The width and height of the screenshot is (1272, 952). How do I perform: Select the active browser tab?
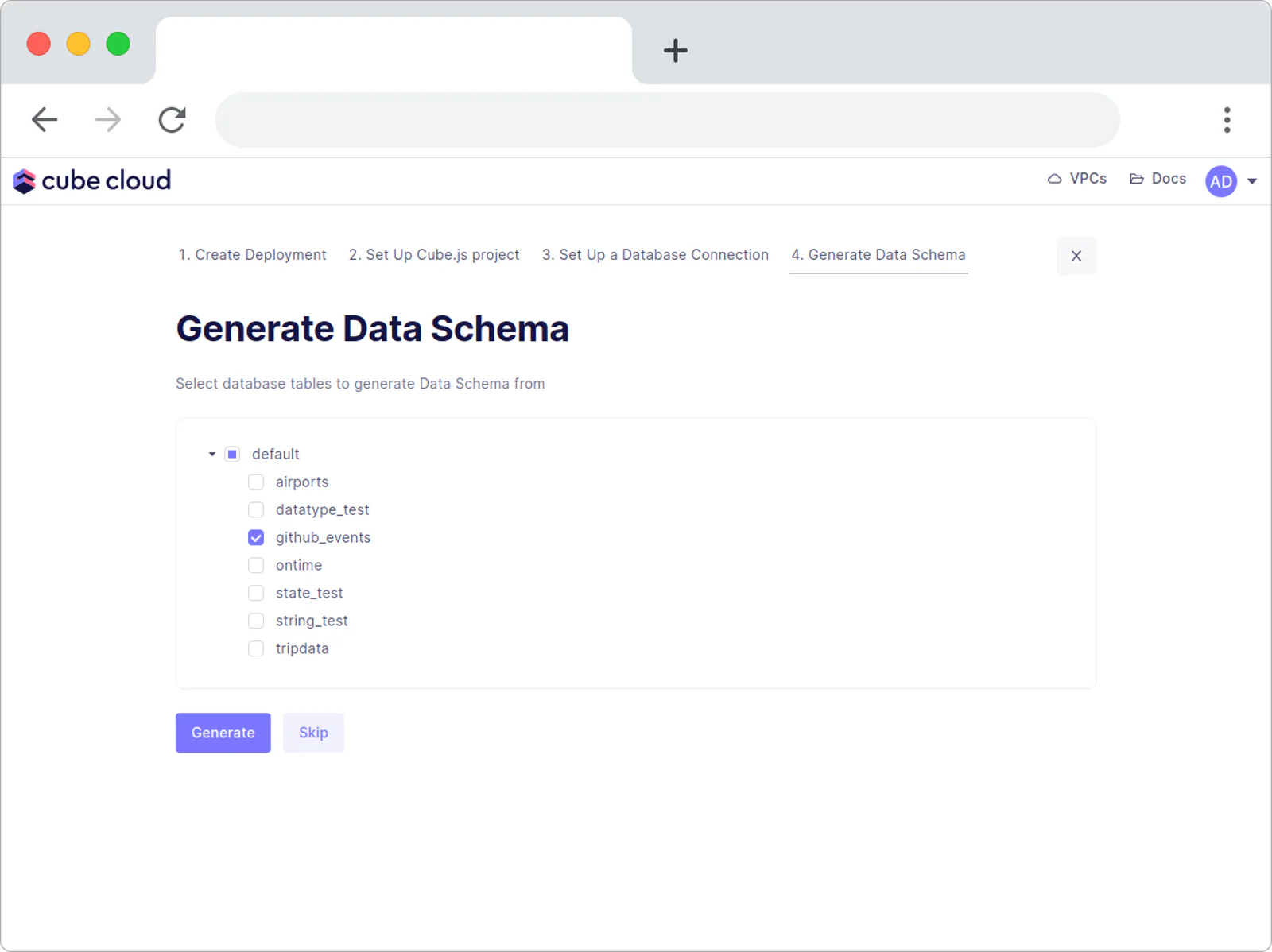coord(394,50)
